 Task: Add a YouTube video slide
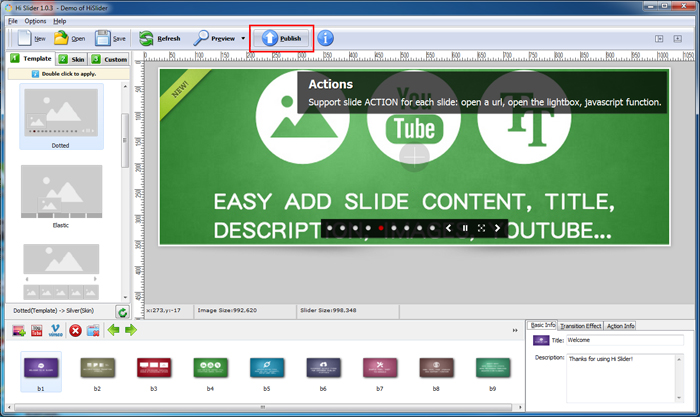click(37, 331)
